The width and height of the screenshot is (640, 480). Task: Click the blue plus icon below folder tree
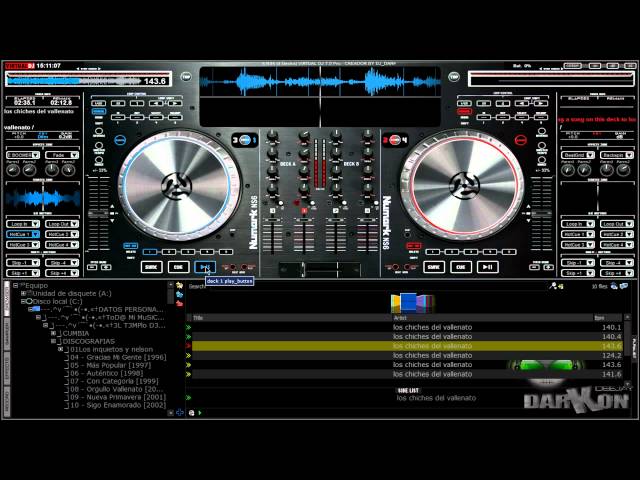pos(180,413)
